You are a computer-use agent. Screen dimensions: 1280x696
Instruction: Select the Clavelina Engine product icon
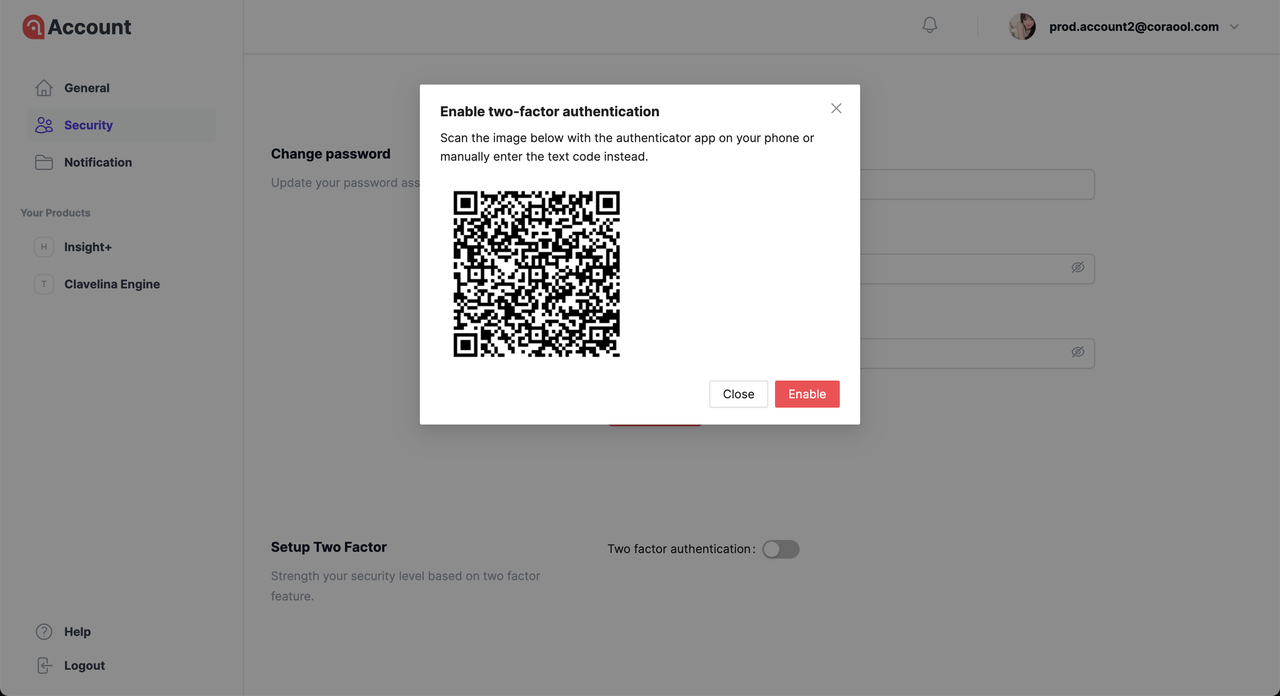tap(43, 284)
